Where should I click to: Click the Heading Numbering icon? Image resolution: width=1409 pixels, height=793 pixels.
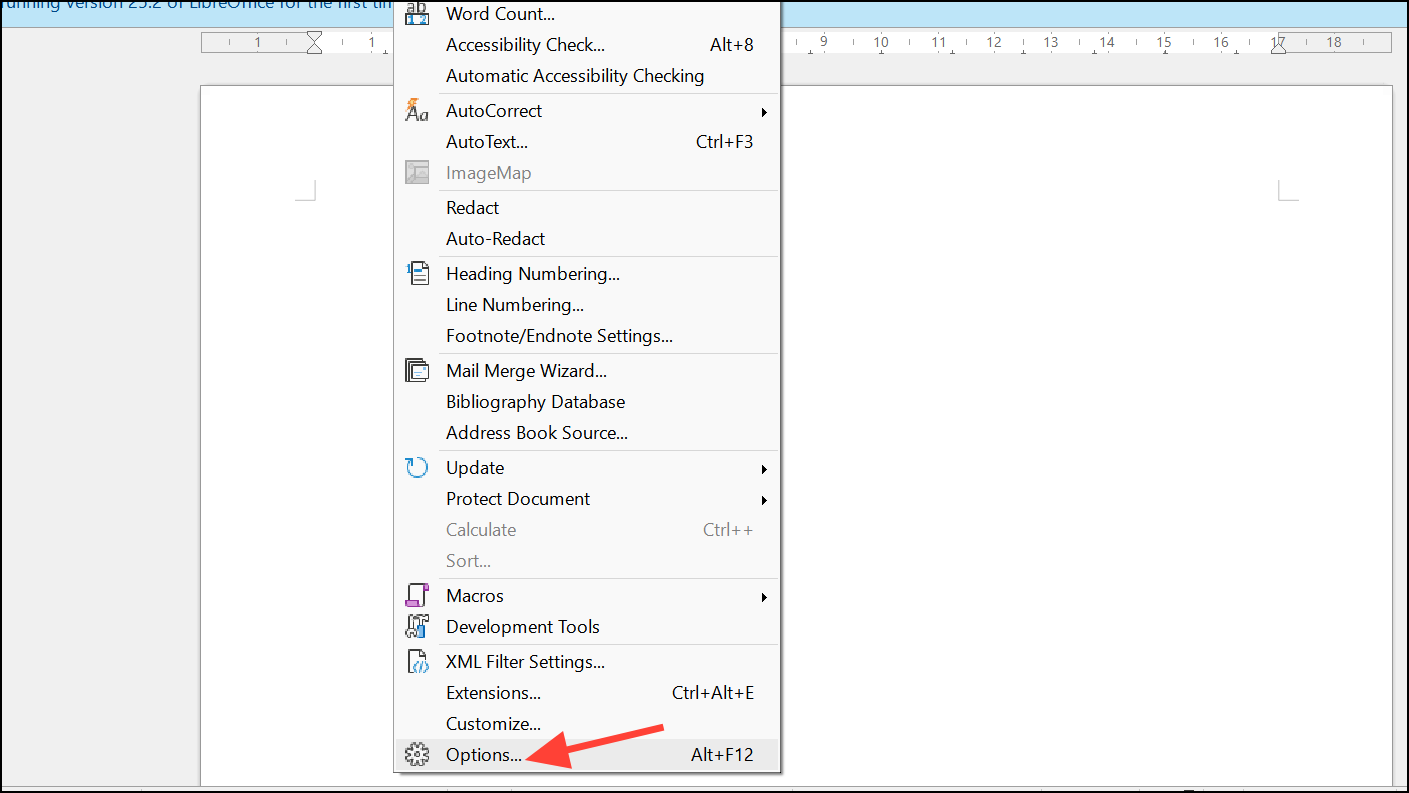coord(417,272)
